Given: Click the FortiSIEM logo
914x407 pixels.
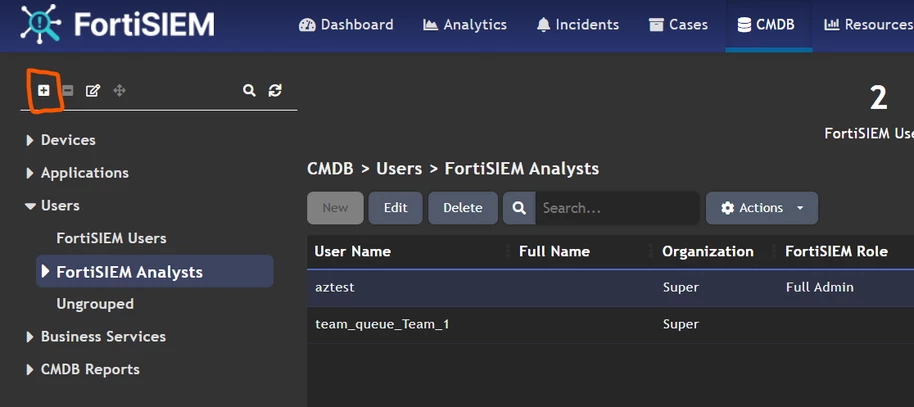Looking at the screenshot, I should [x=117, y=24].
